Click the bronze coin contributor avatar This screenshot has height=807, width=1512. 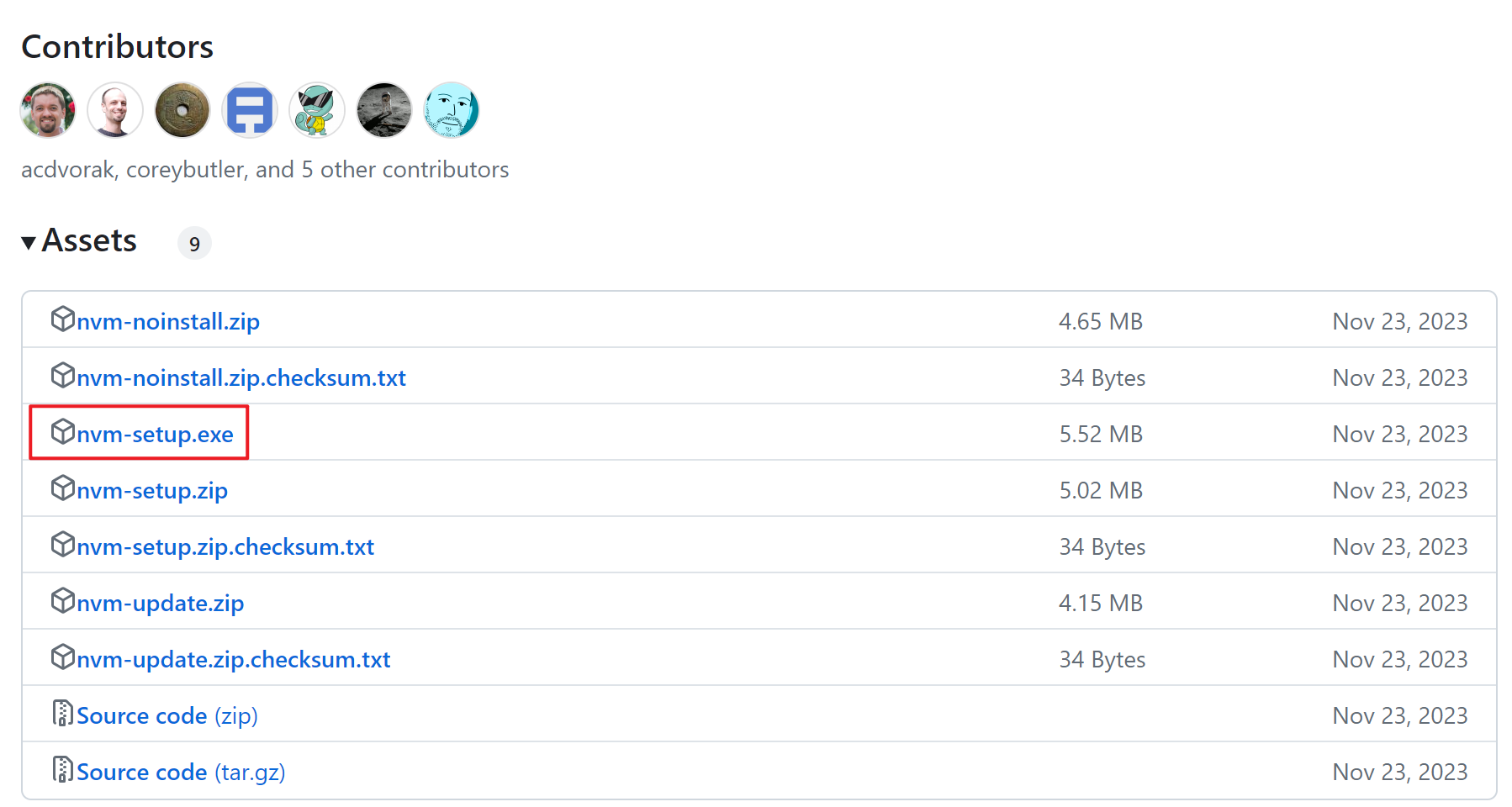pos(182,110)
